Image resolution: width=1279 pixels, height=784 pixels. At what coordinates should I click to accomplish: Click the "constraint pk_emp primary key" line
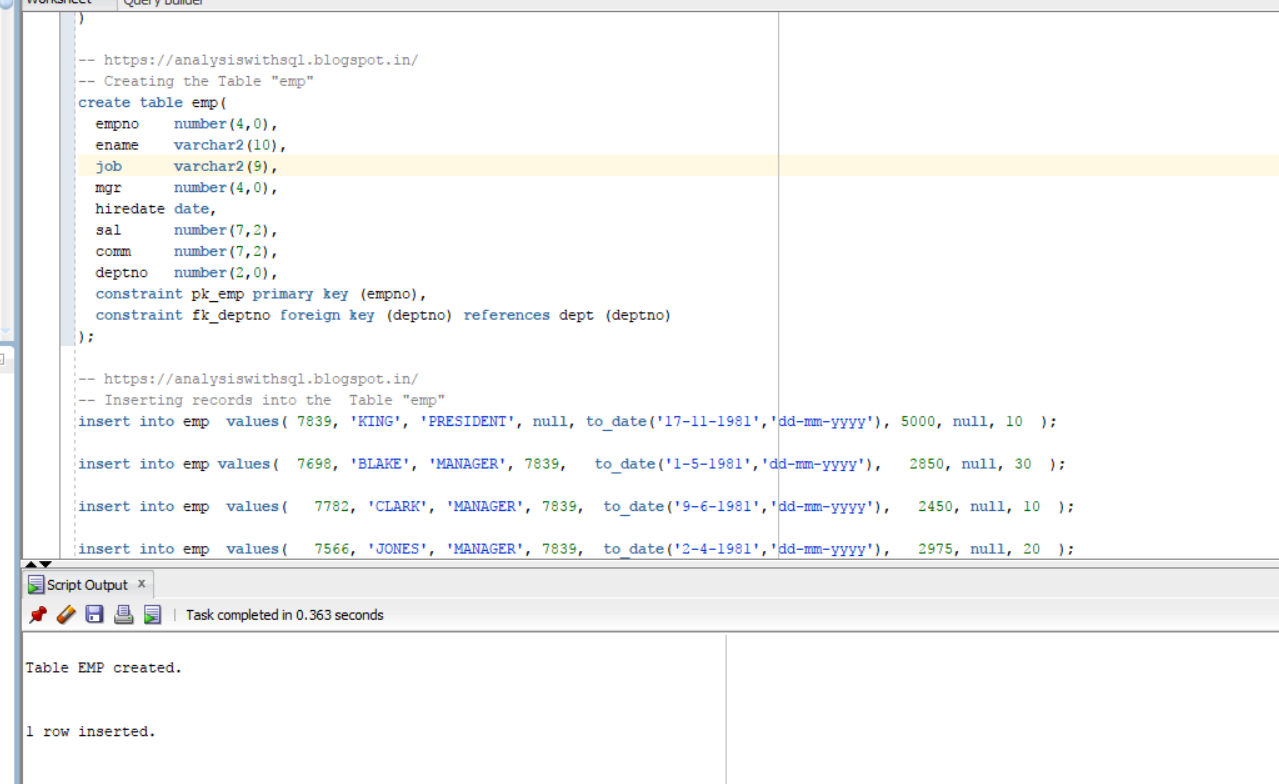(x=261, y=294)
